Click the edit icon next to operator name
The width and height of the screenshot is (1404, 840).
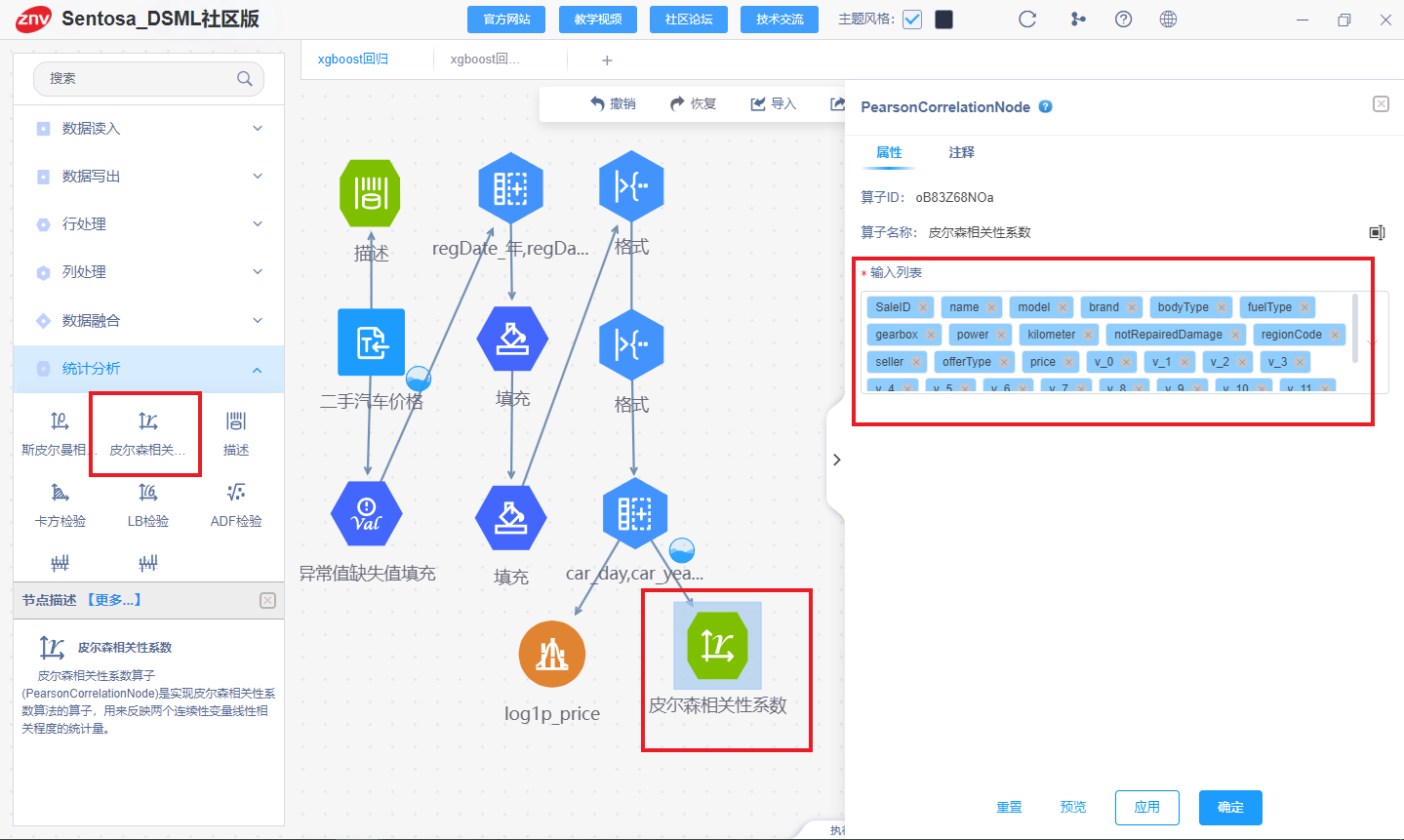(x=1377, y=232)
